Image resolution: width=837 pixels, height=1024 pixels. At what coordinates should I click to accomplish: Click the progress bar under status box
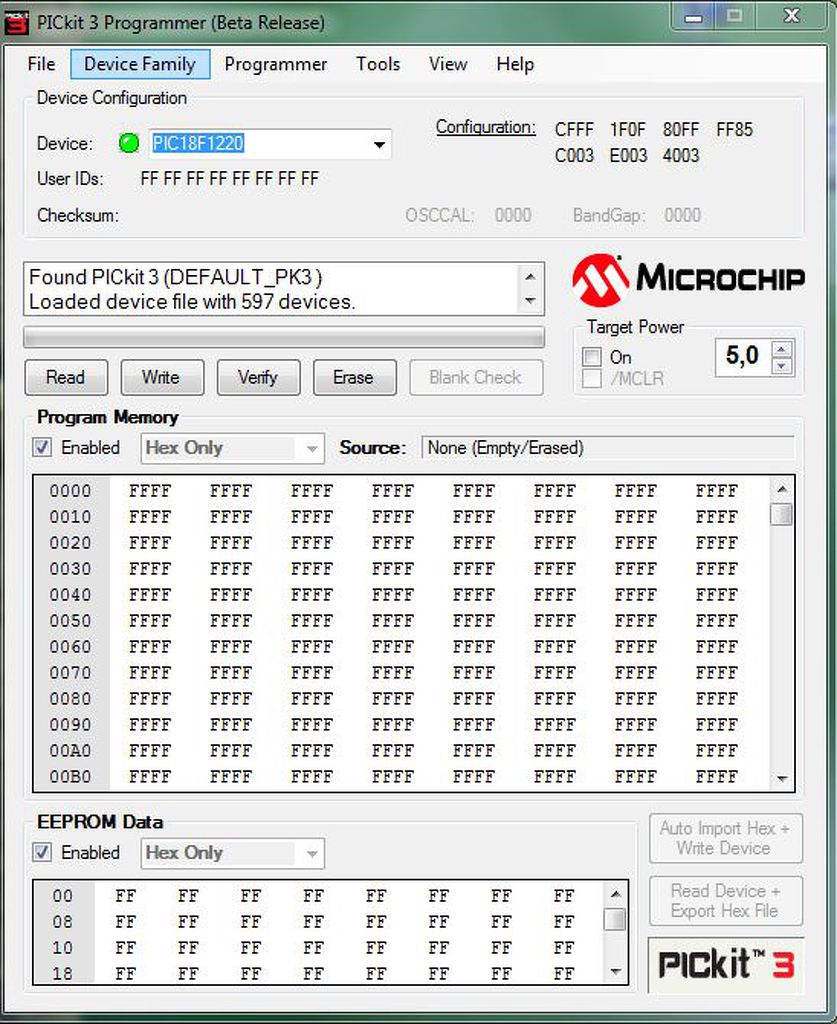(284, 338)
